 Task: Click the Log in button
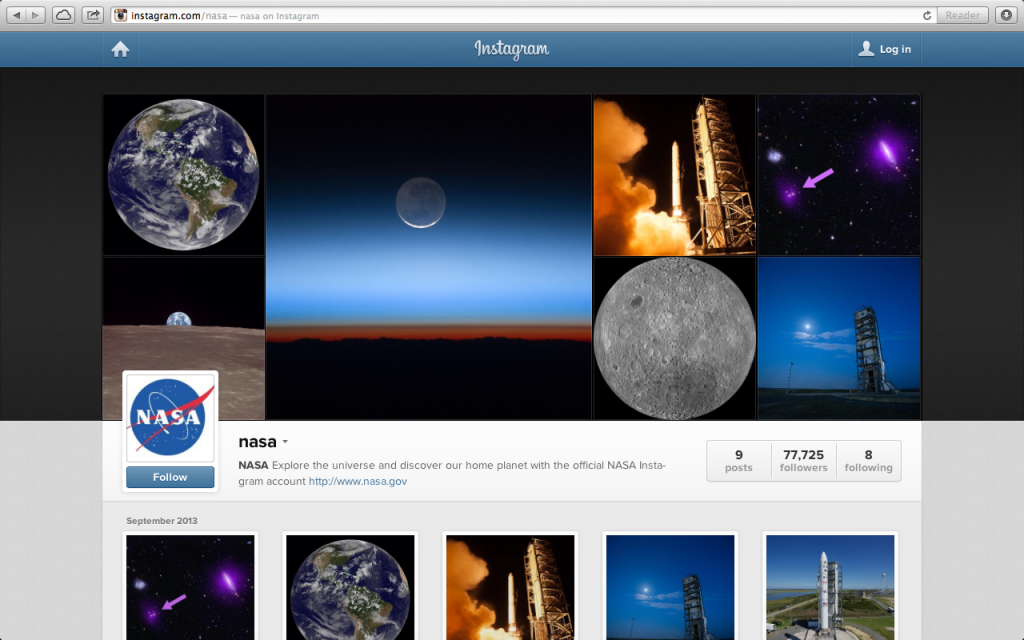892,48
